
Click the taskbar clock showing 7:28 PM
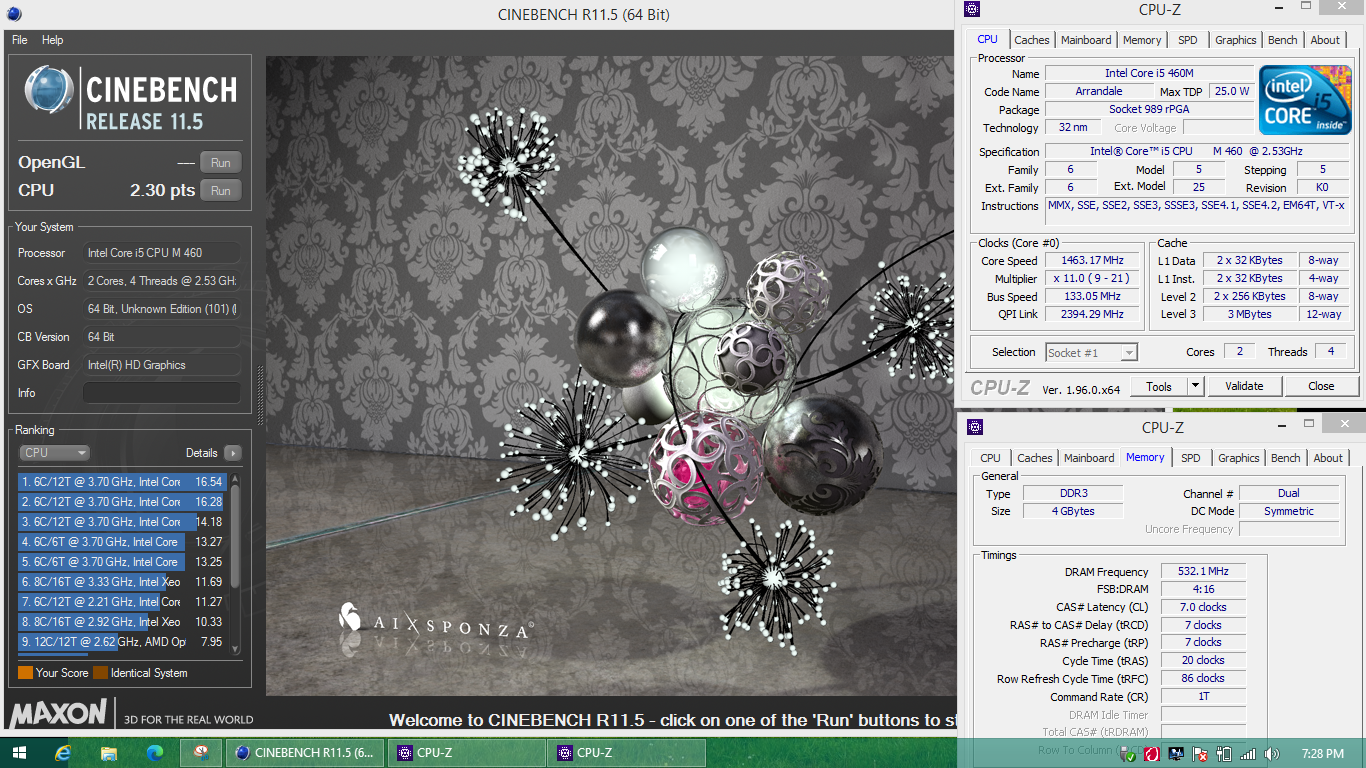[1322, 753]
